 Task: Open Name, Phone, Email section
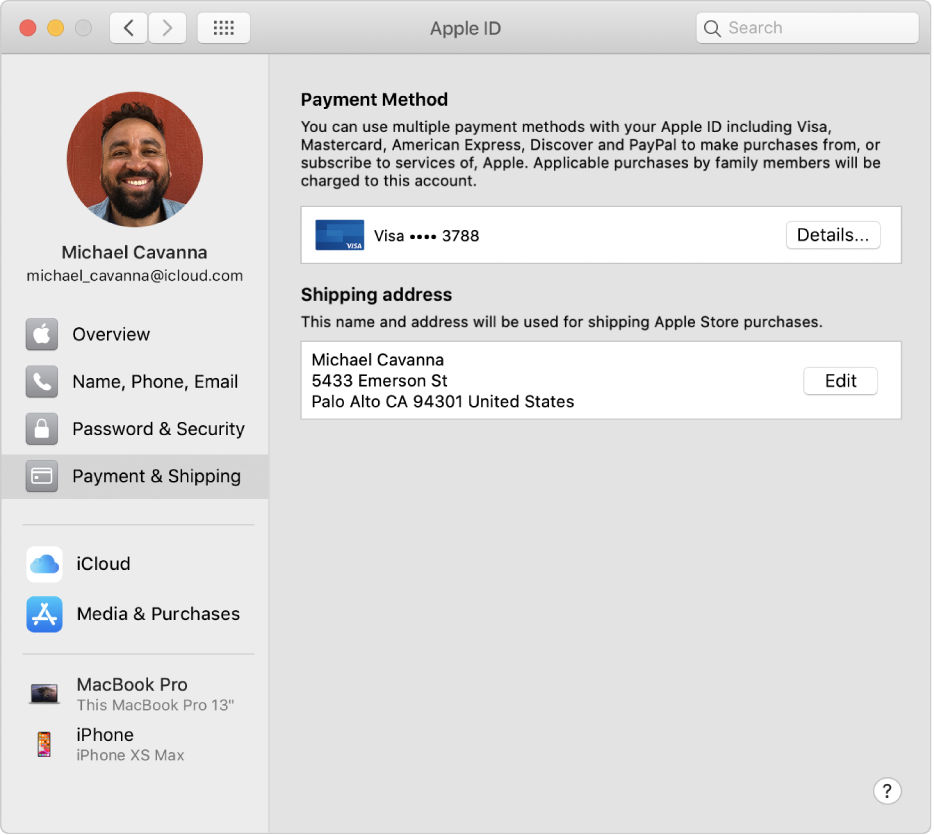pyautogui.click(x=135, y=381)
